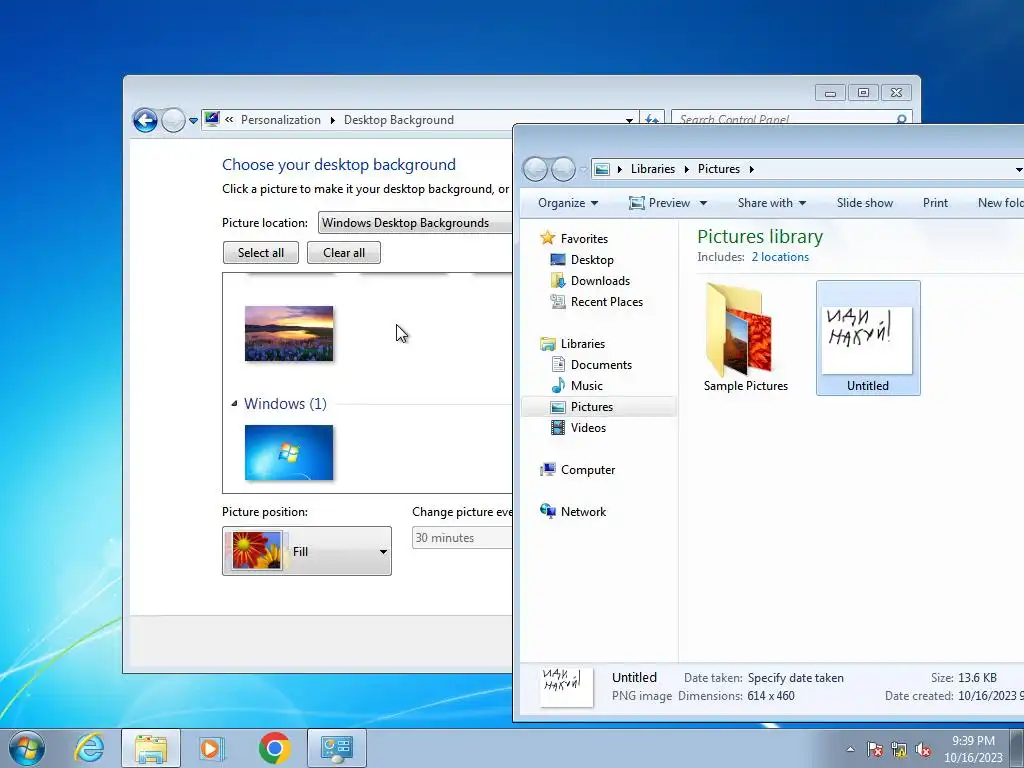
Task: Click Slide show in the toolbar
Action: click(865, 203)
